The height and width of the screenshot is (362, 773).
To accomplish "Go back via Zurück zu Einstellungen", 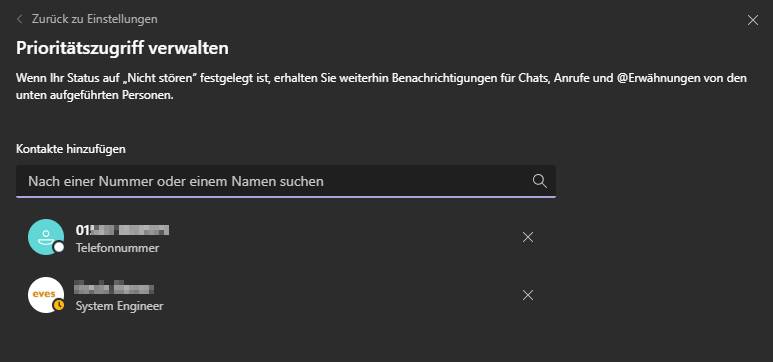I will pos(95,19).
